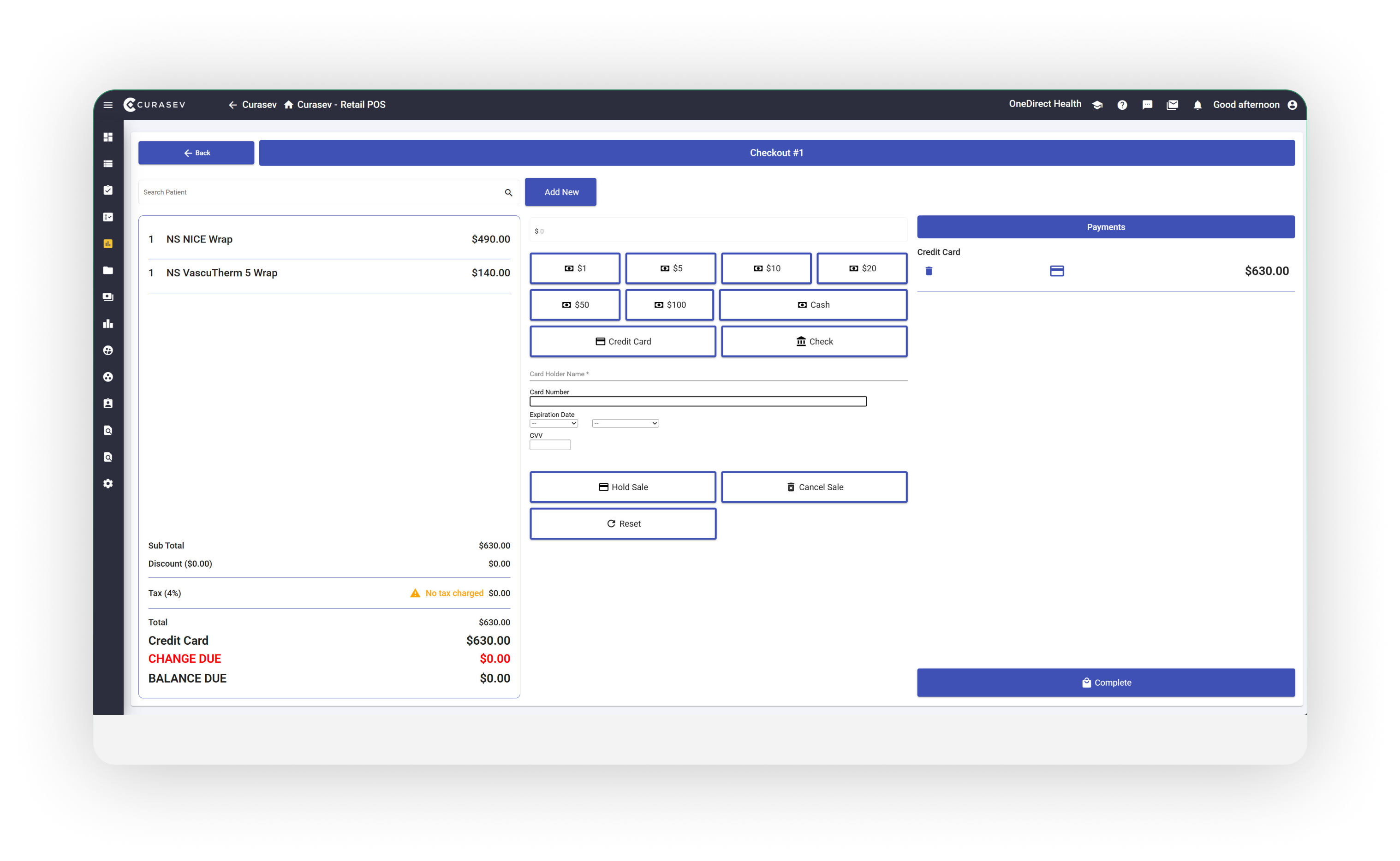Open the help question mark icon

coord(1121,105)
